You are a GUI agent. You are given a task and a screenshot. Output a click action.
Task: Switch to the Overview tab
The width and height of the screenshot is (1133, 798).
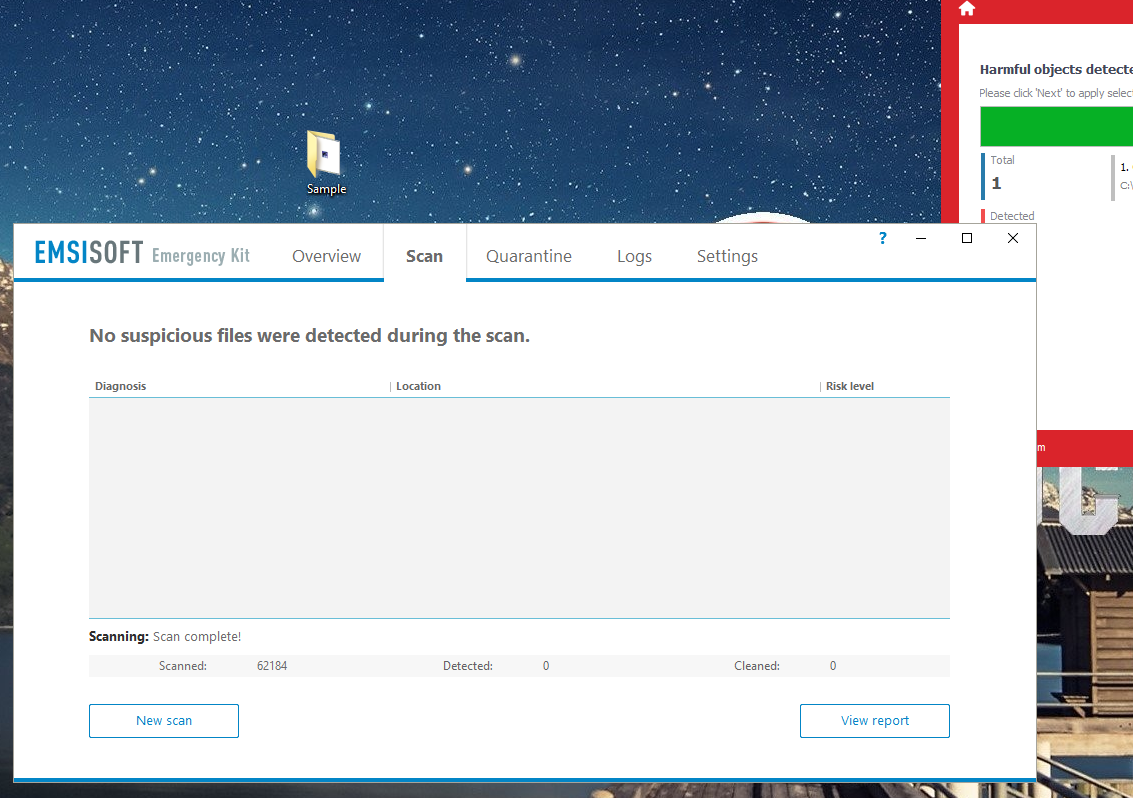click(327, 256)
